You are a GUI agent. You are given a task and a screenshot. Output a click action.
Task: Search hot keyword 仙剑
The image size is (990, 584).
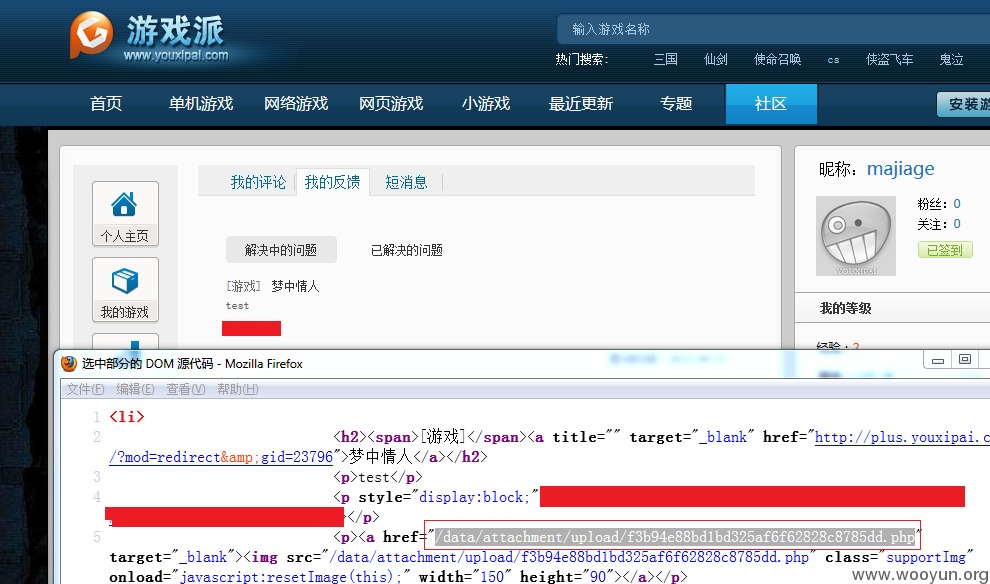click(715, 59)
